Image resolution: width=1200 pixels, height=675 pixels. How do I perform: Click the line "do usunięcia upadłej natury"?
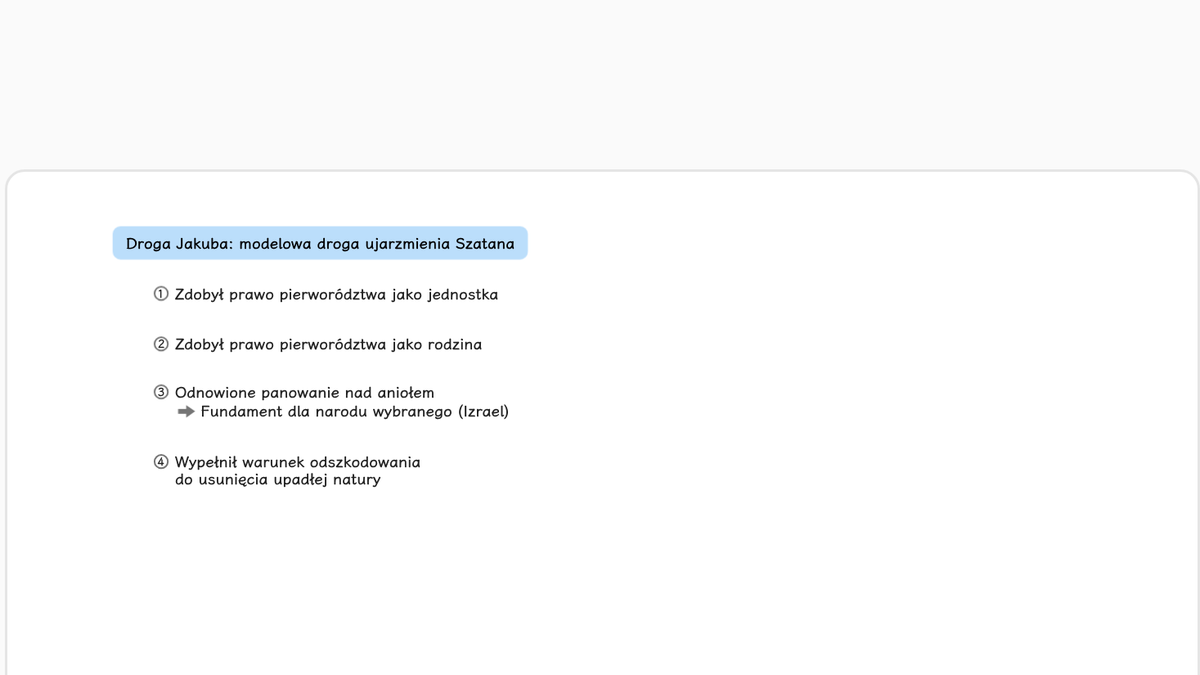pos(278,480)
